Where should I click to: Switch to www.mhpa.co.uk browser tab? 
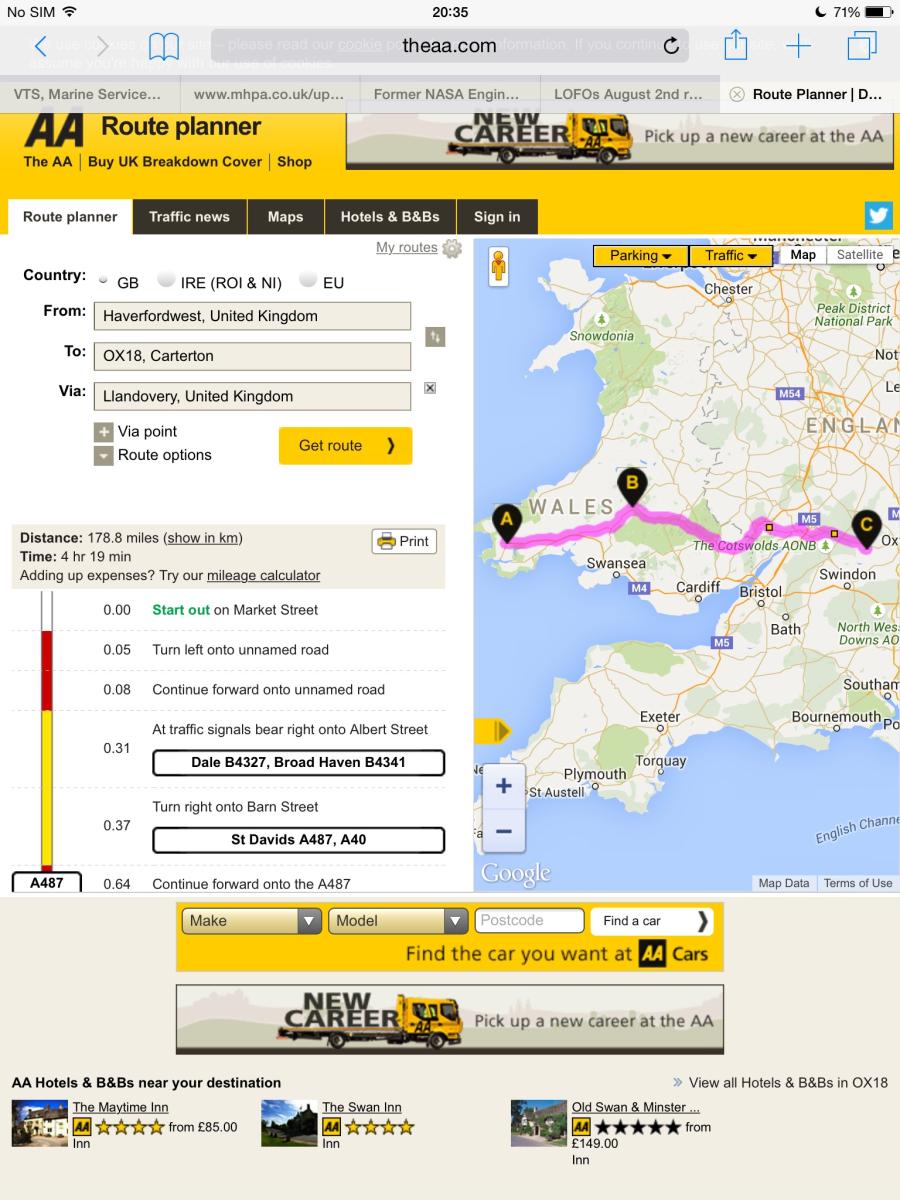pos(270,94)
